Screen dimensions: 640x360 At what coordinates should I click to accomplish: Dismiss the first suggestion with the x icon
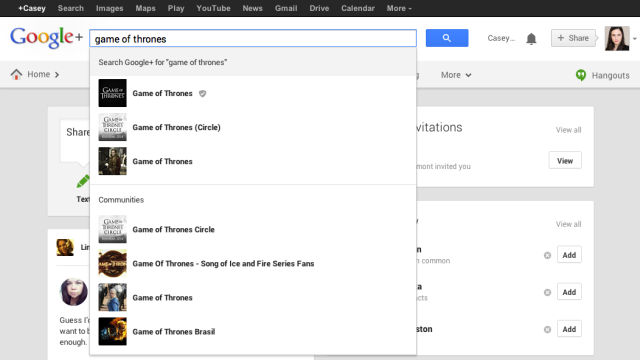pyautogui.click(x=547, y=256)
